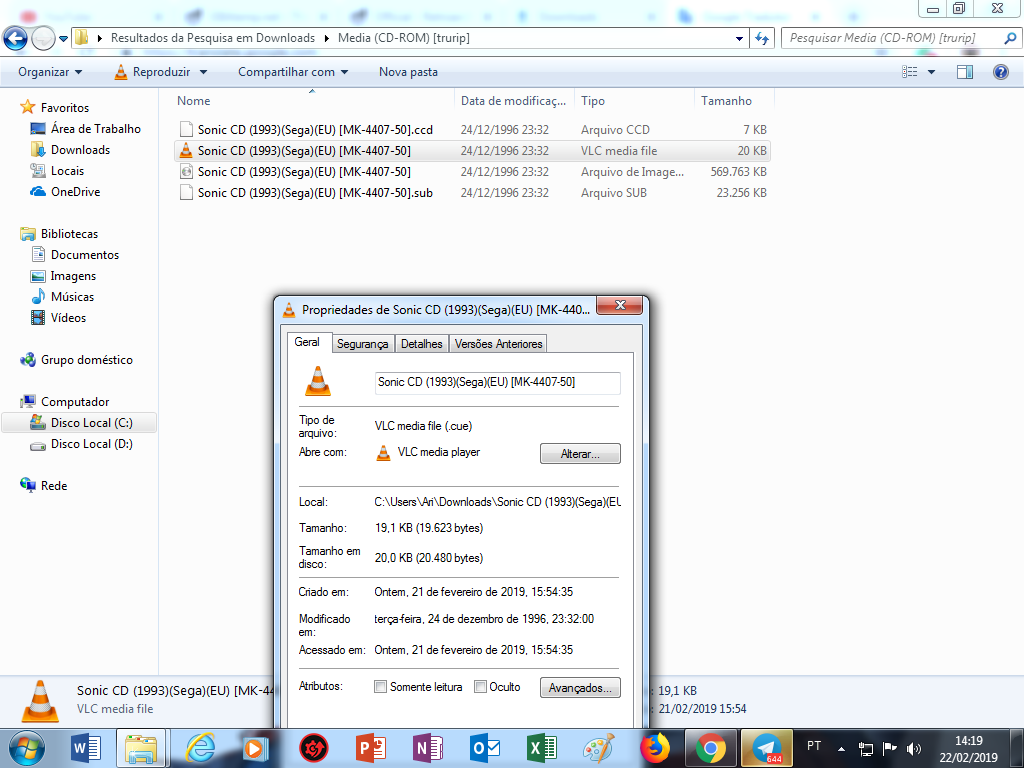Open OneNote from the taskbar
This screenshot has width=1024, height=768.
point(428,748)
